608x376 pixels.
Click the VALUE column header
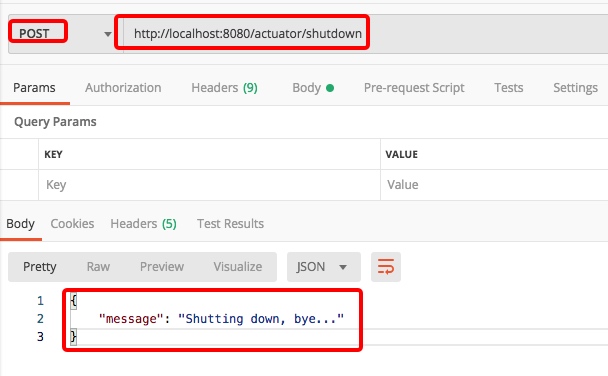(x=402, y=154)
